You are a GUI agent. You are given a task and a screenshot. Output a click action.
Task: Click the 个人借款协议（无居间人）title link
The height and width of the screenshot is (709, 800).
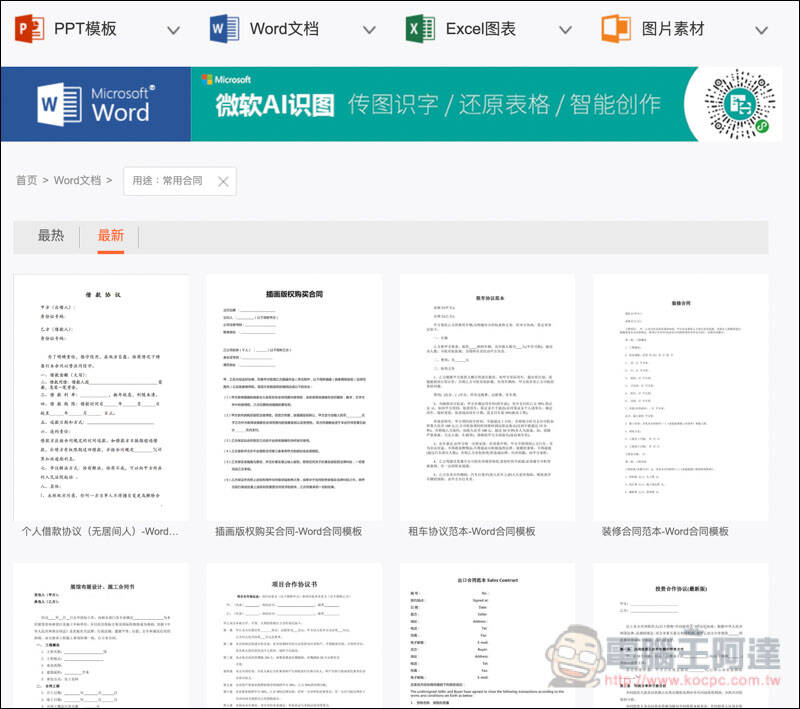point(100,531)
